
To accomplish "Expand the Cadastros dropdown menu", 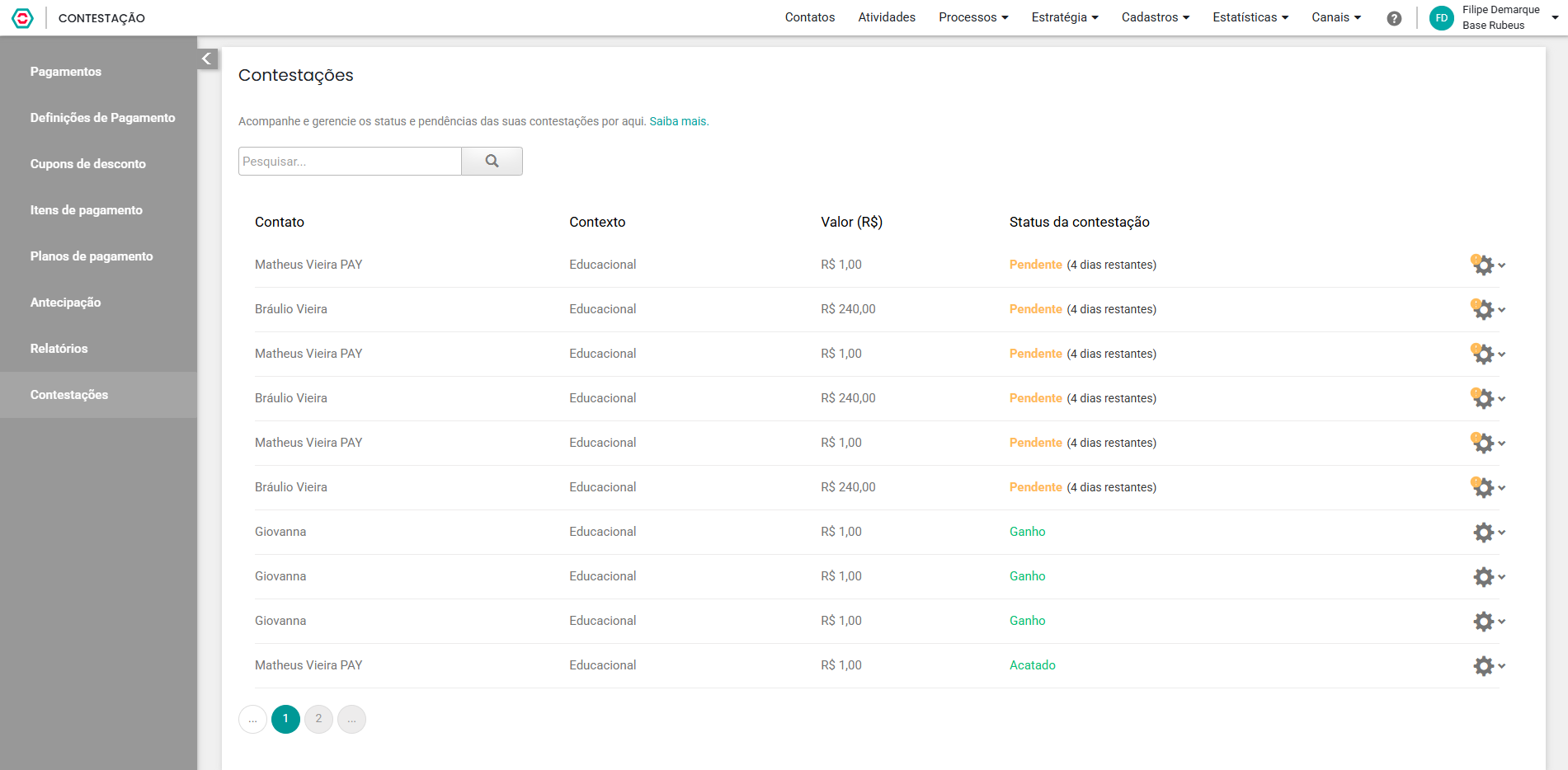I will 1156,17.
